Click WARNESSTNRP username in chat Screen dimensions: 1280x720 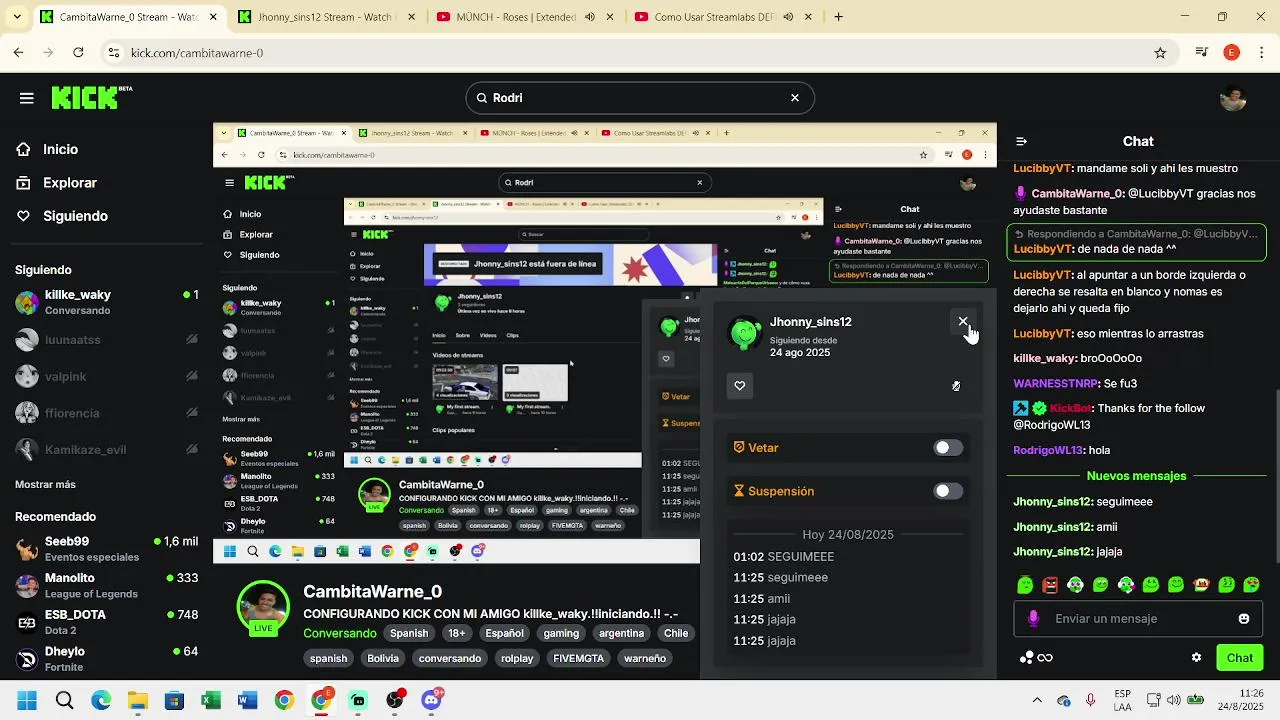coord(1055,383)
